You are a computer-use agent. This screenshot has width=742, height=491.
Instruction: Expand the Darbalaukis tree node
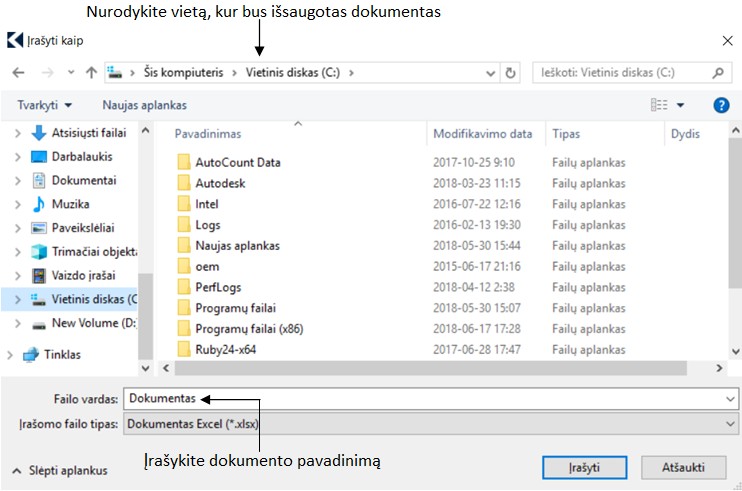(18, 157)
